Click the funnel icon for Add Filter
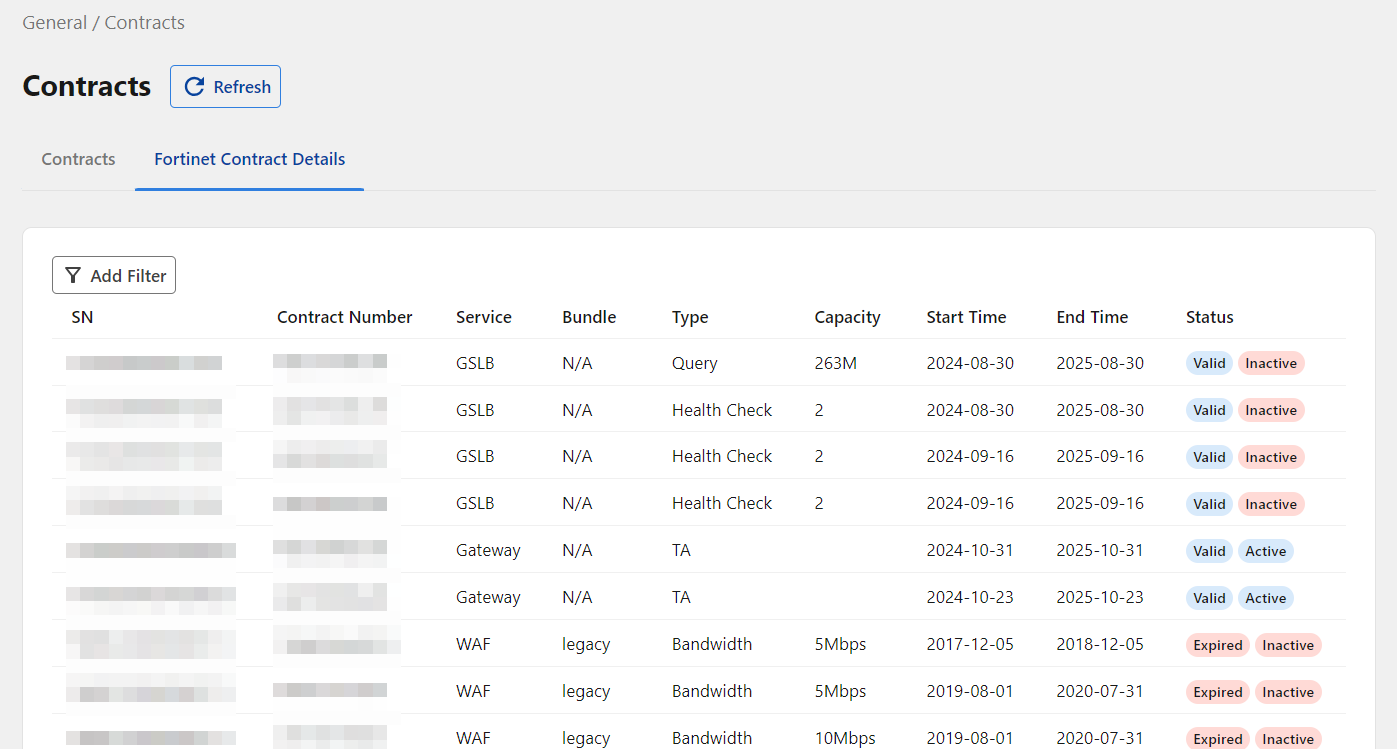 pyautogui.click(x=73, y=276)
